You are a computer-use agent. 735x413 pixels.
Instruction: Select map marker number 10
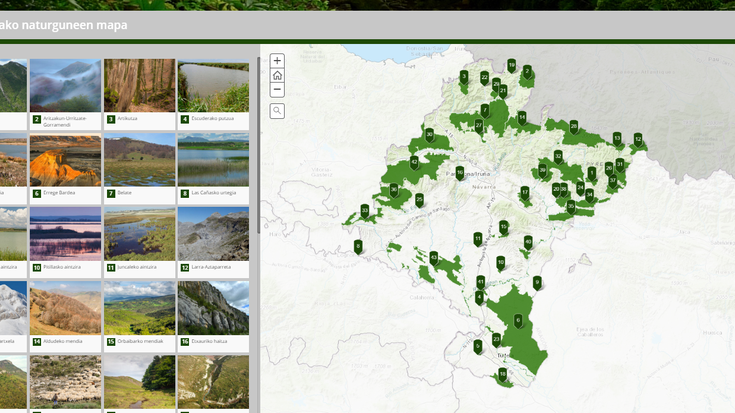click(x=501, y=263)
